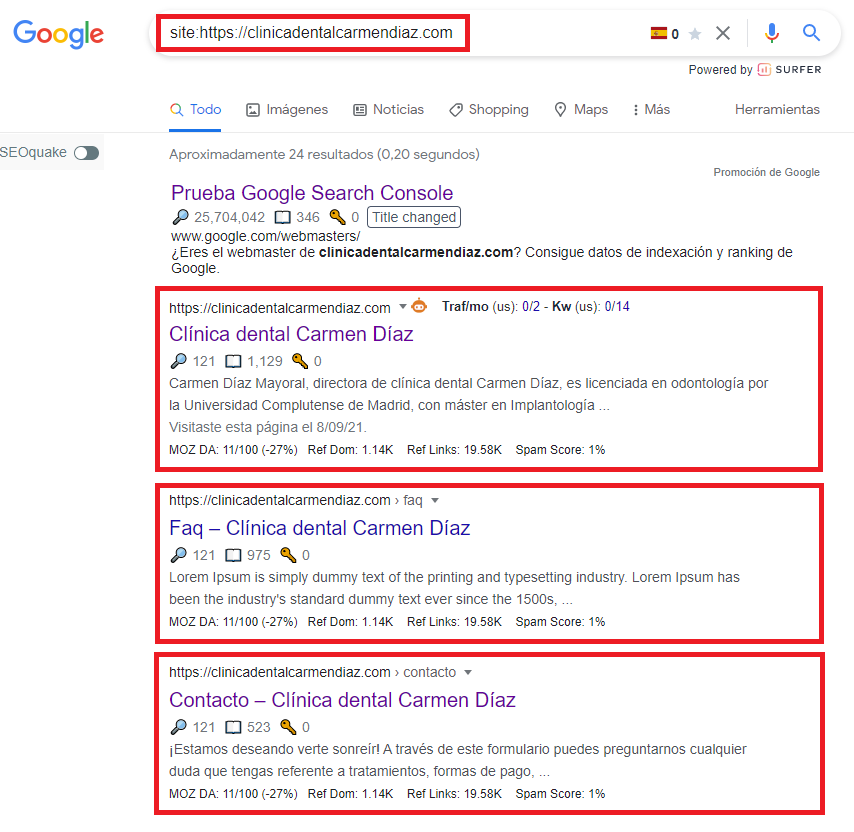Open the Más menu
The height and width of the screenshot is (832, 854).
651,110
